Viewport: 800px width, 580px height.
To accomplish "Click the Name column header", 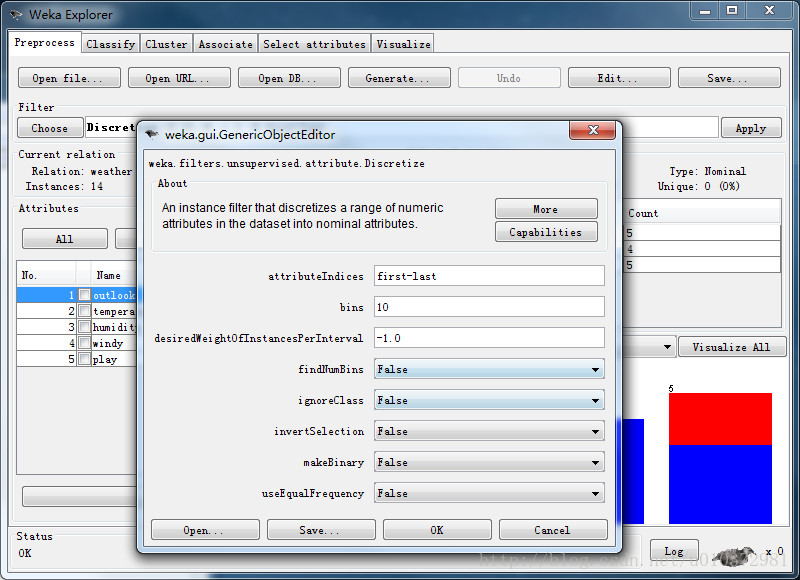I will (114, 275).
